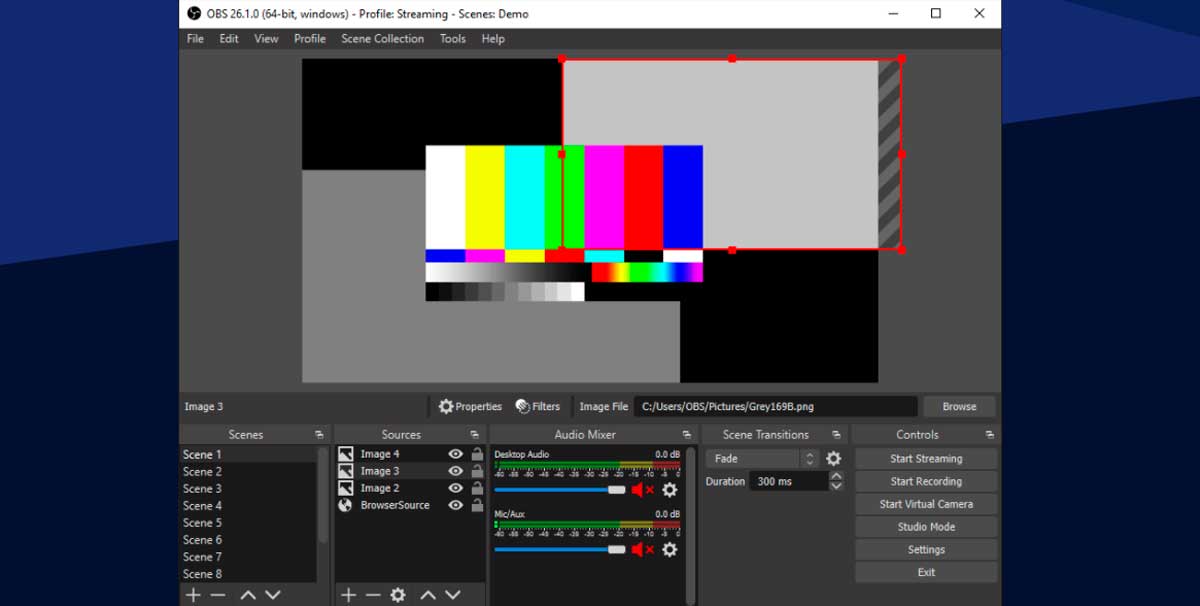Click the add scene plus icon
This screenshot has height=606, width=1200.
tap(194, 595)
